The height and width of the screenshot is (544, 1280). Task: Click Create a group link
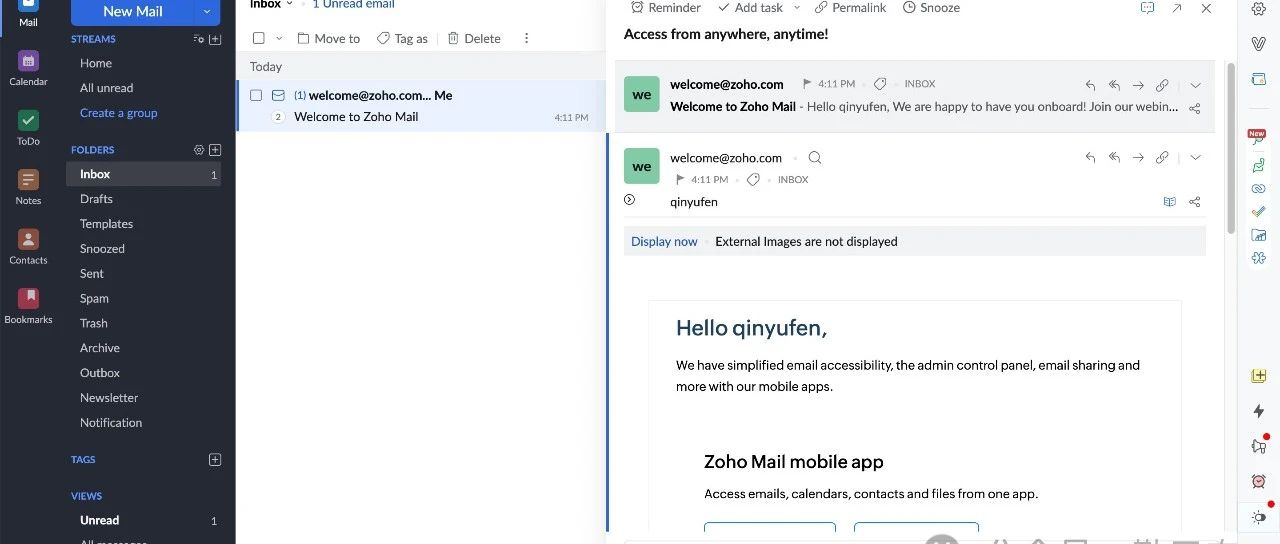point(119,113)
